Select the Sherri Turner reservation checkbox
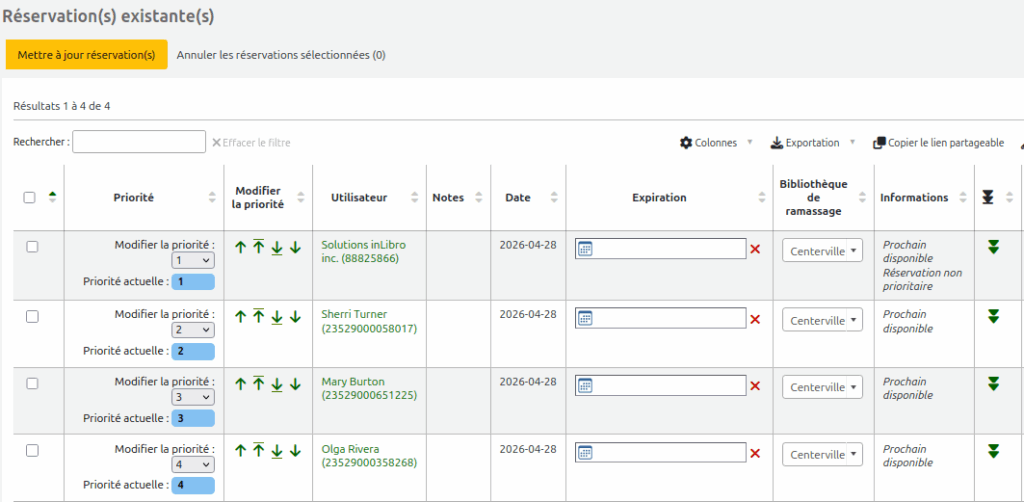Viewport: 1024px width, 502px height. click(x=32, y=316)
